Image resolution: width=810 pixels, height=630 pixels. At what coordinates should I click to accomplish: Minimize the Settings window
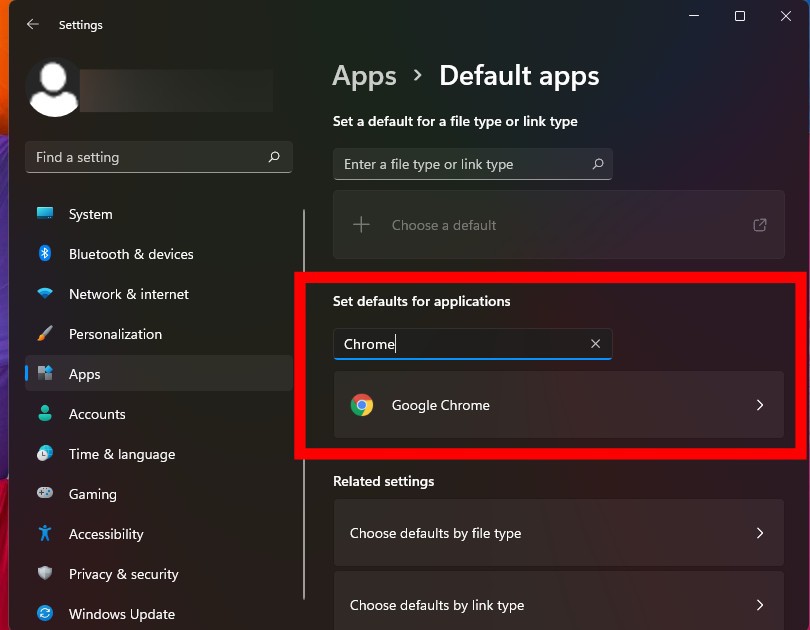(694, 16)
